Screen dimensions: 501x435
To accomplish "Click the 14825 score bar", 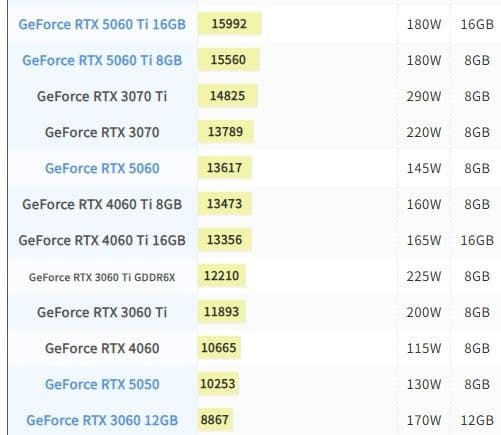I will point(228,96).
